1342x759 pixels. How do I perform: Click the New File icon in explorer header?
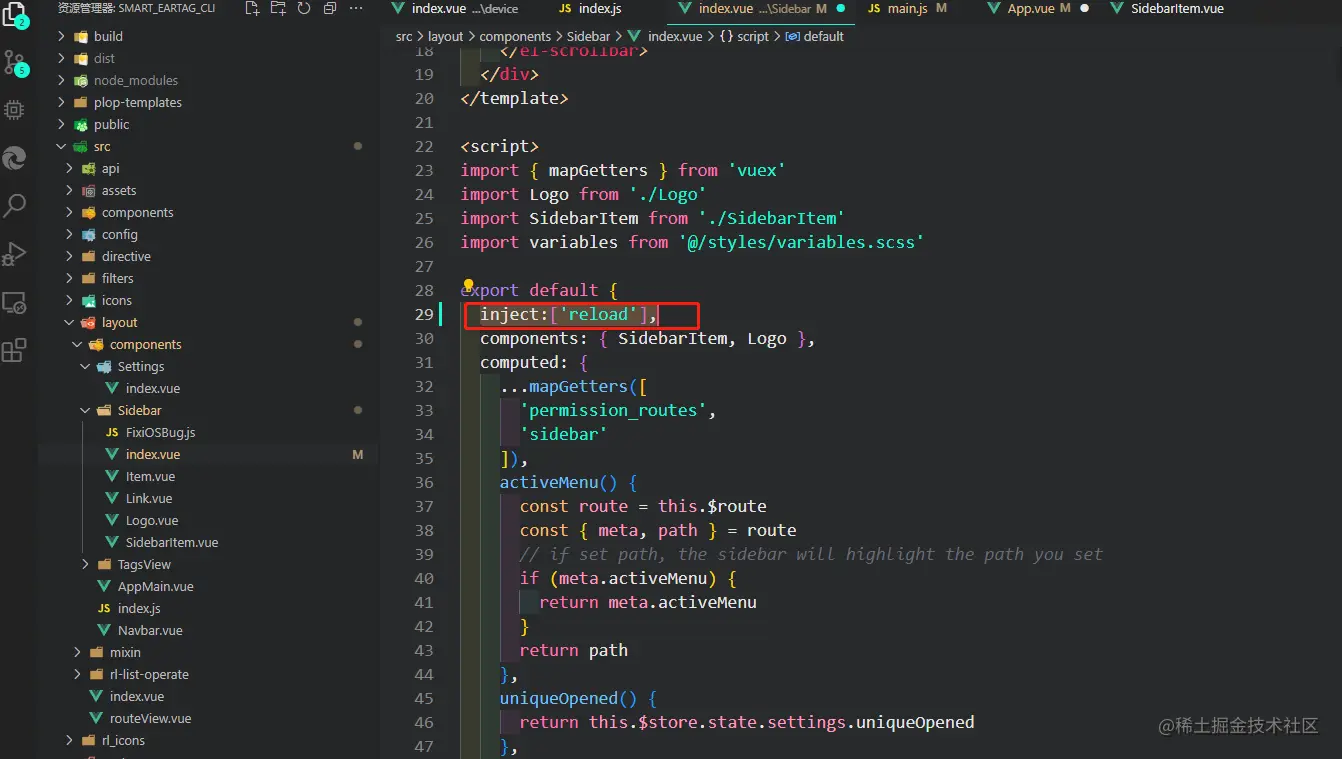point(252,8)
